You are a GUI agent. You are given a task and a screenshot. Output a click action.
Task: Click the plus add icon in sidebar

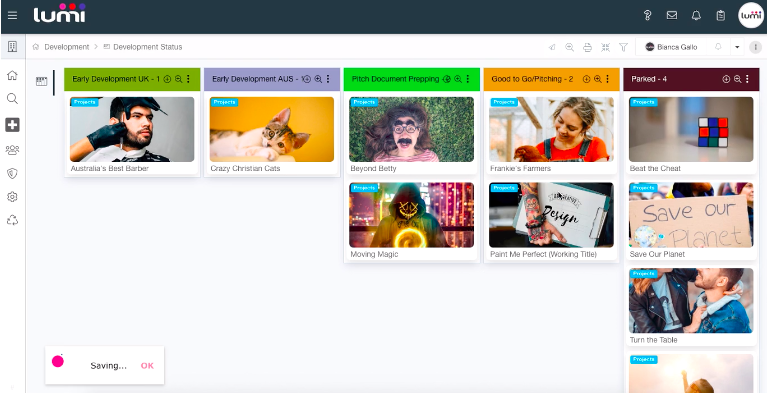pyautogui.click(x=12, y=125)
